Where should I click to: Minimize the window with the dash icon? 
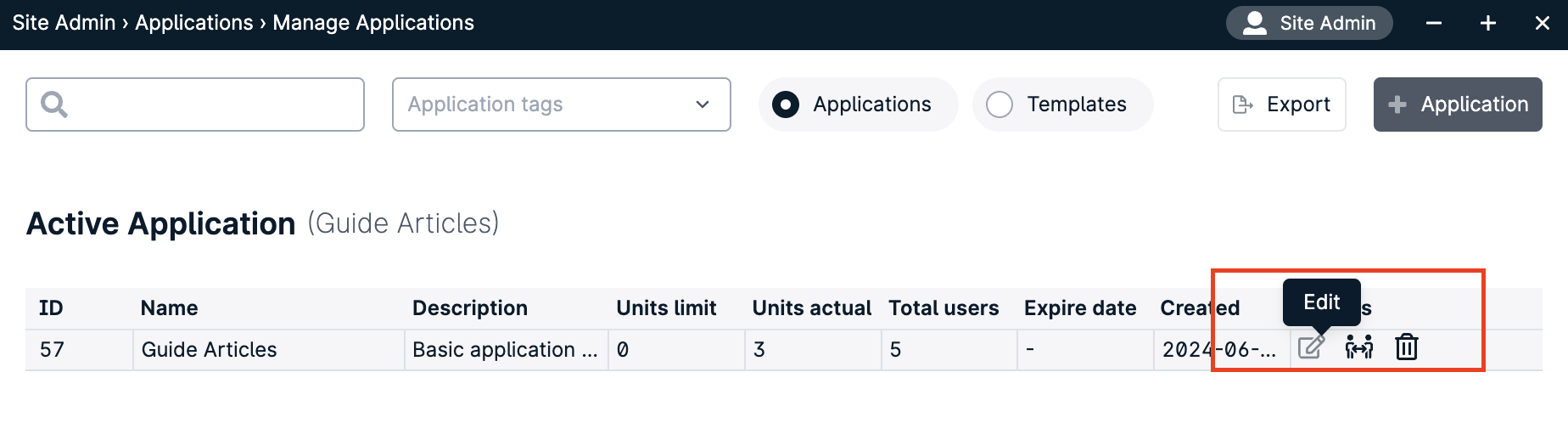tap(1434, 24)
